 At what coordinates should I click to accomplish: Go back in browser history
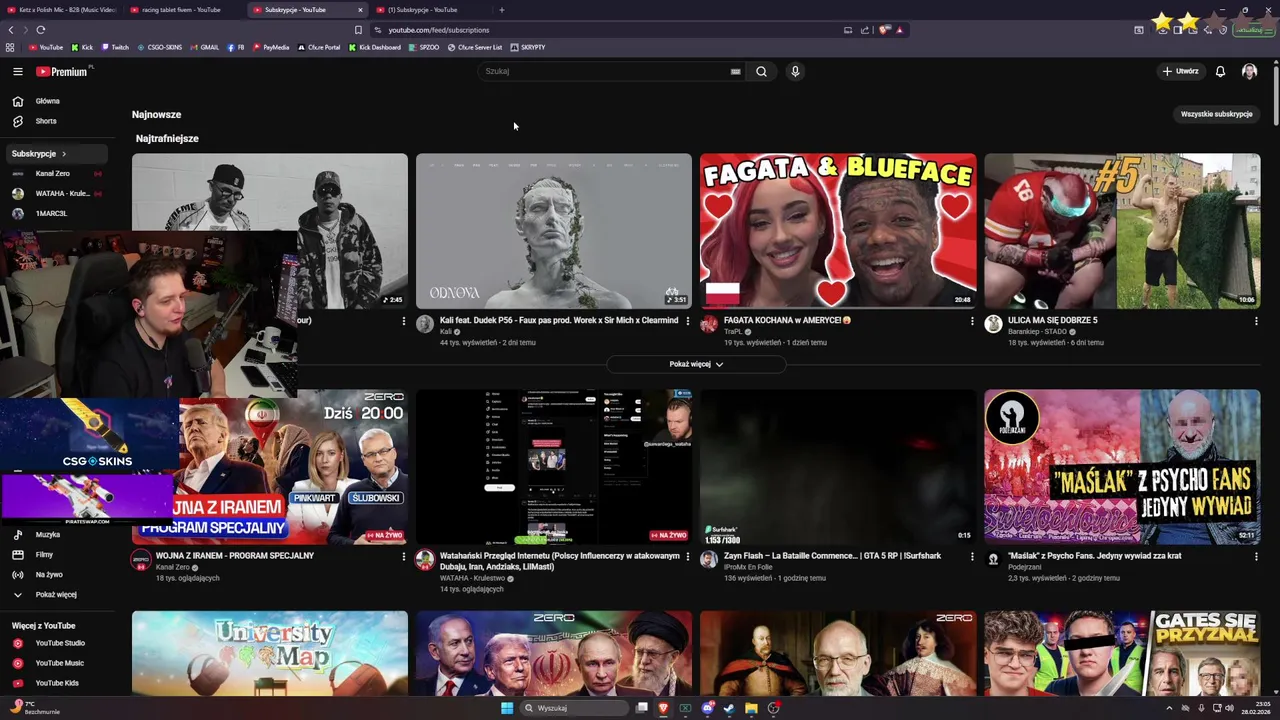11,30
